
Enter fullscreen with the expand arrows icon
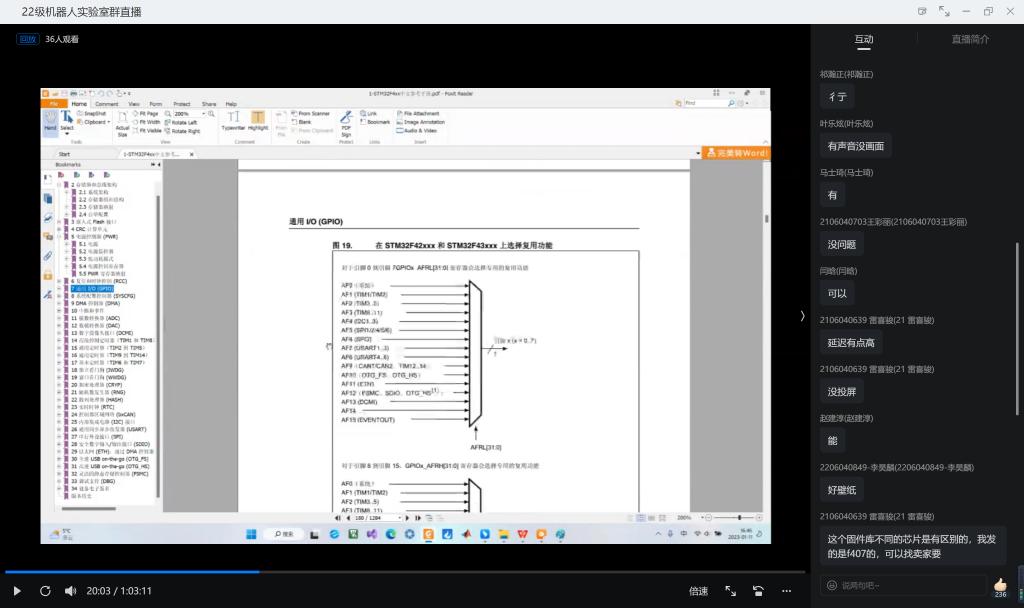(x=730, y=591)
